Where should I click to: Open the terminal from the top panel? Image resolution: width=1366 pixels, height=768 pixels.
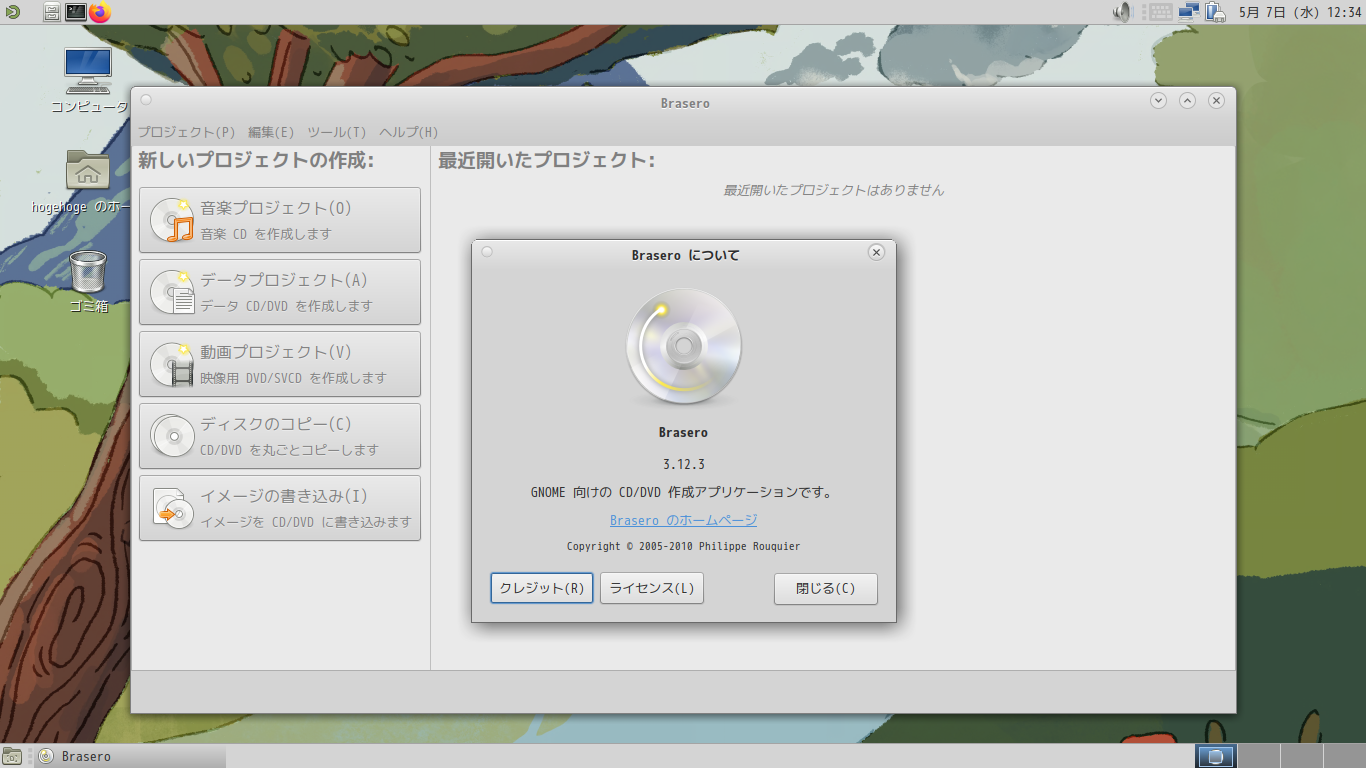(76, 12)
